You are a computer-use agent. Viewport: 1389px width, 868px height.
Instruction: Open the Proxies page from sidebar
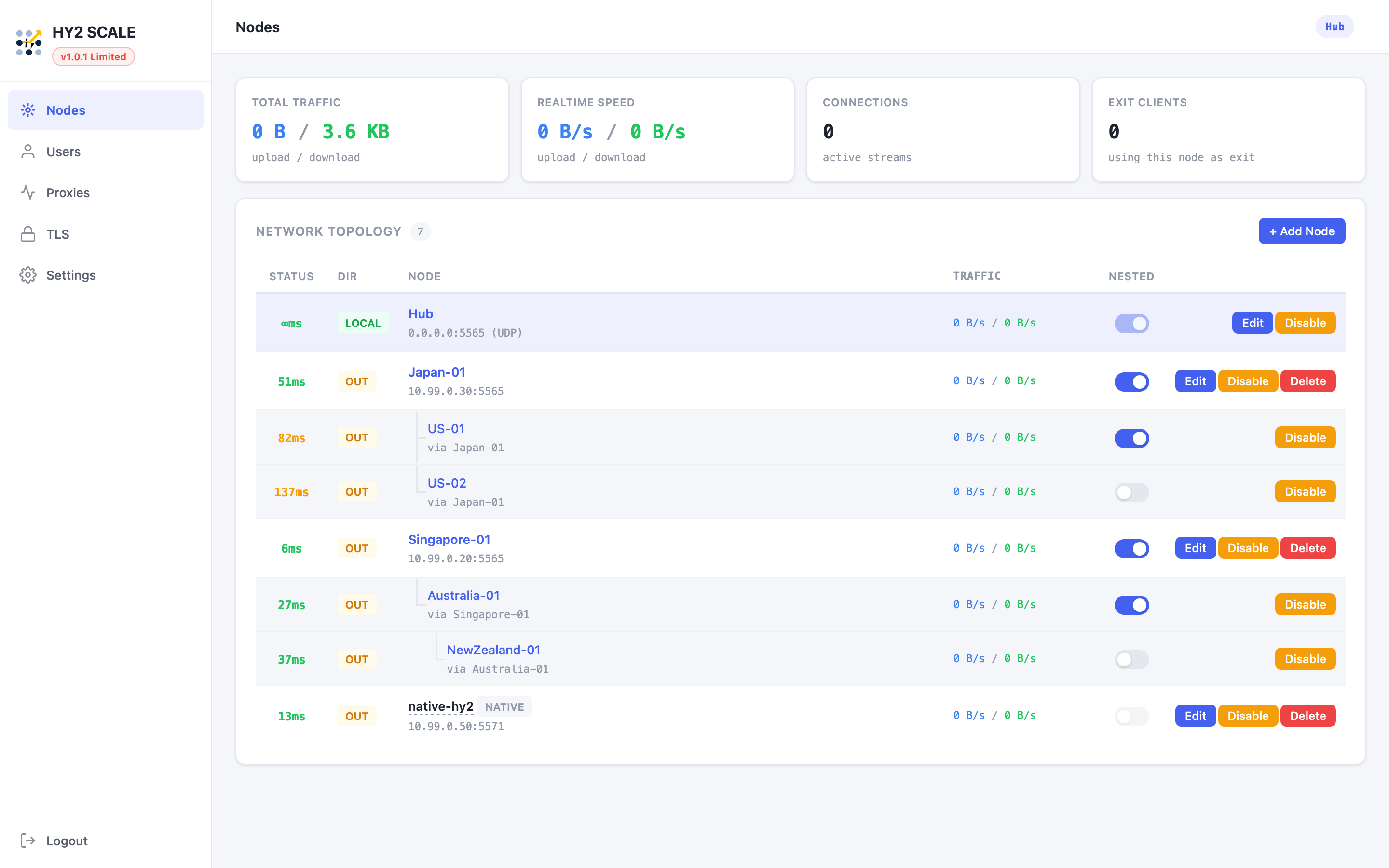[68, 193]
